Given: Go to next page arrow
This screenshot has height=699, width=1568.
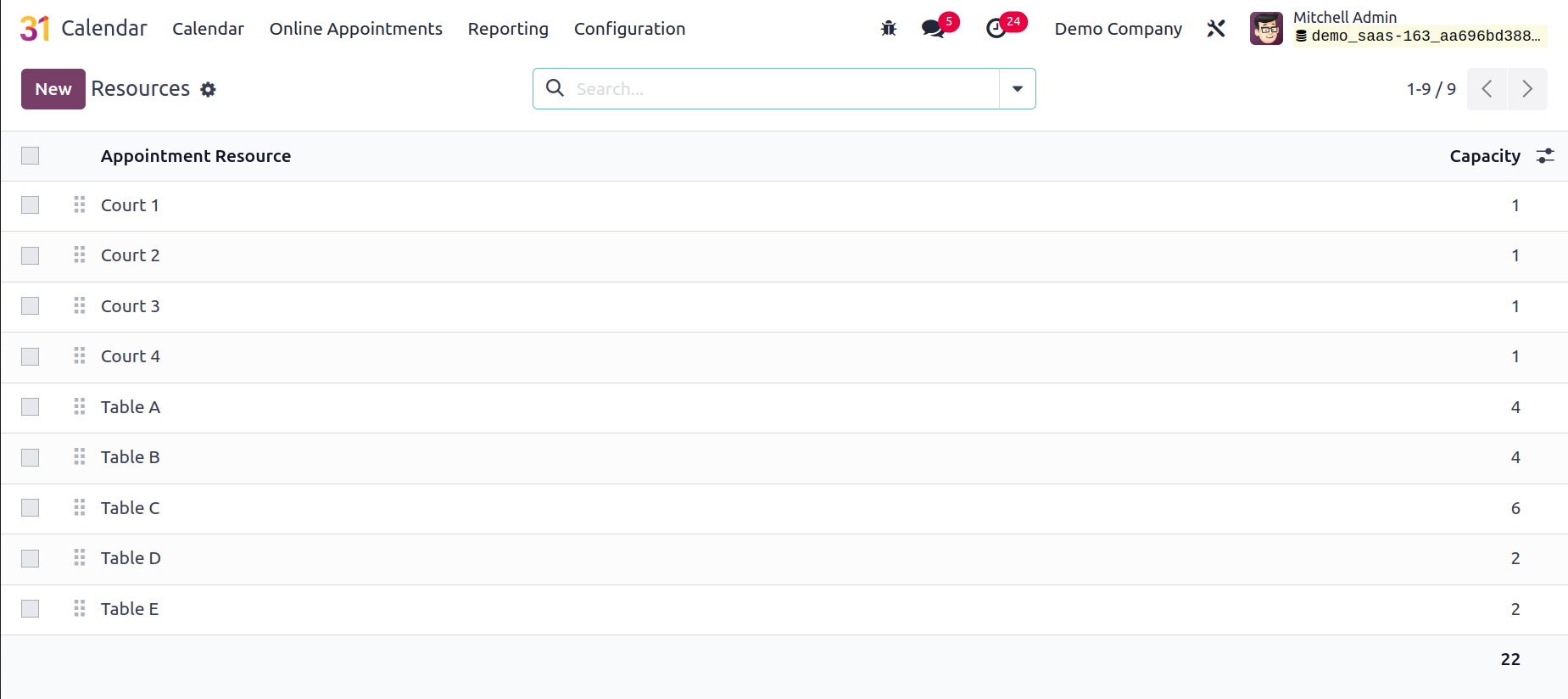Looking at the screenshot, I should [x=1527, y=89].
